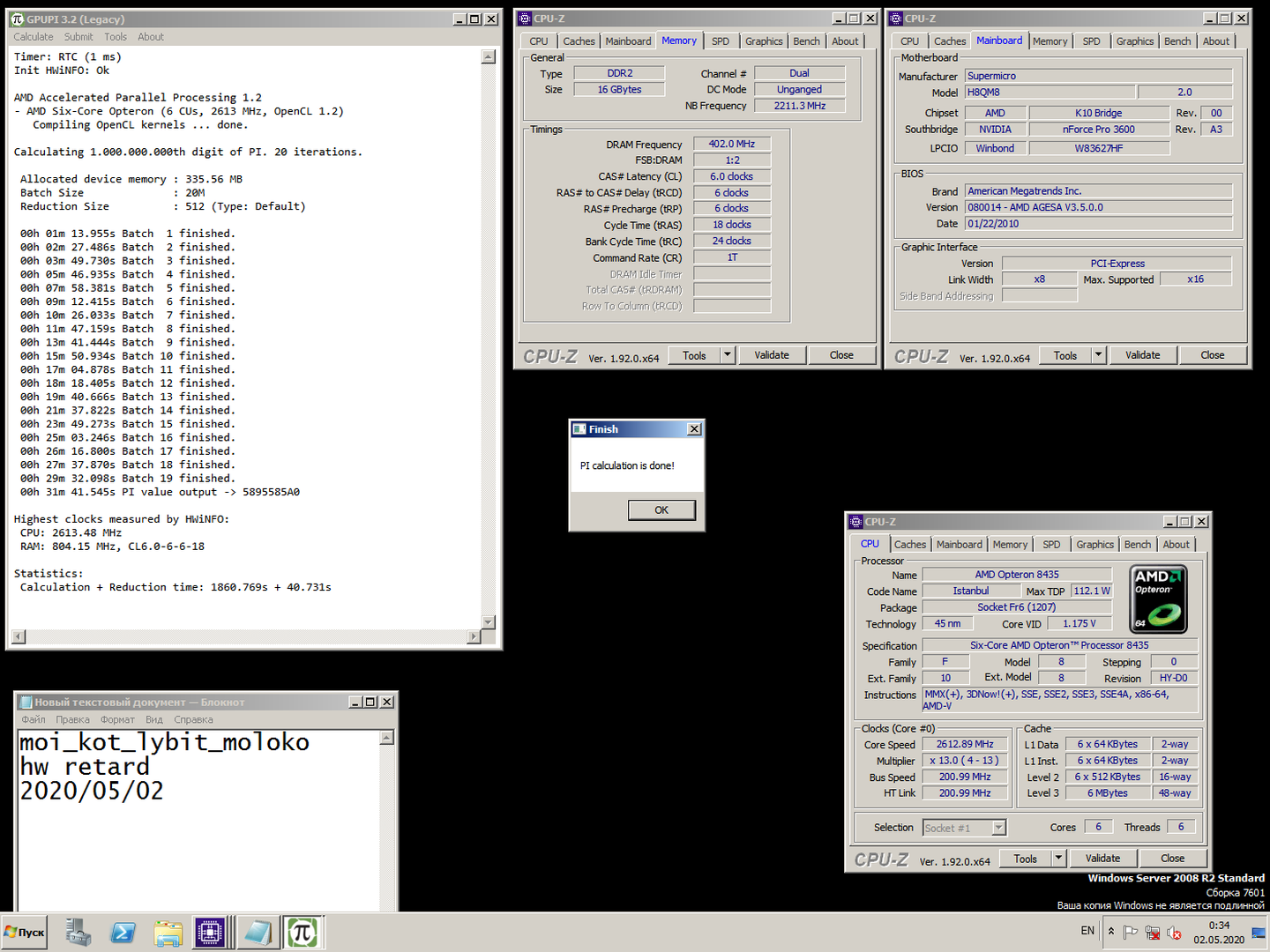Click the Finish dialog title icon
This screenshot has width=1270, height=952.
(x=579, y=429)
